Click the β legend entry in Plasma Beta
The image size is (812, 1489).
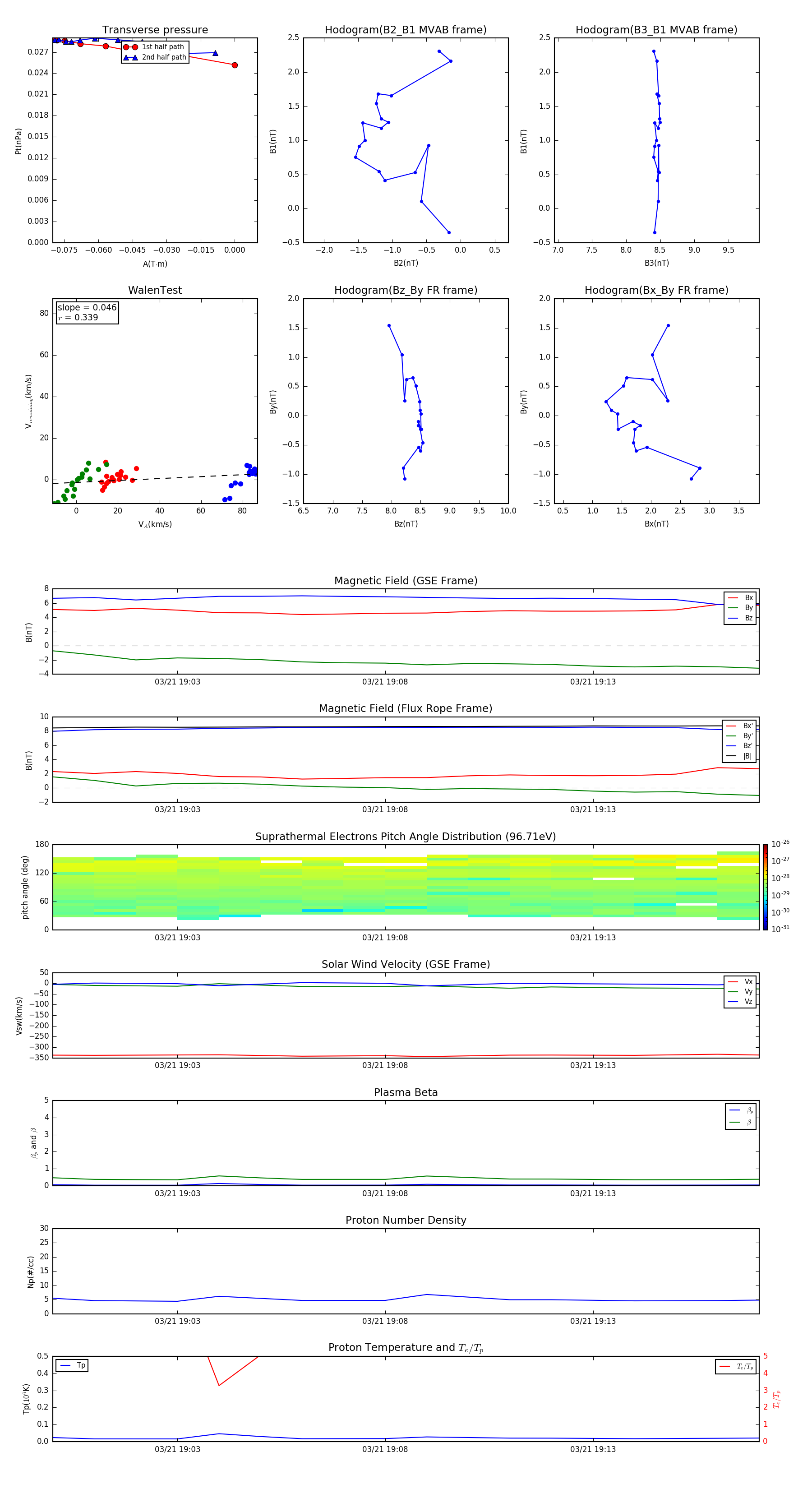[x=741, y=1122]
